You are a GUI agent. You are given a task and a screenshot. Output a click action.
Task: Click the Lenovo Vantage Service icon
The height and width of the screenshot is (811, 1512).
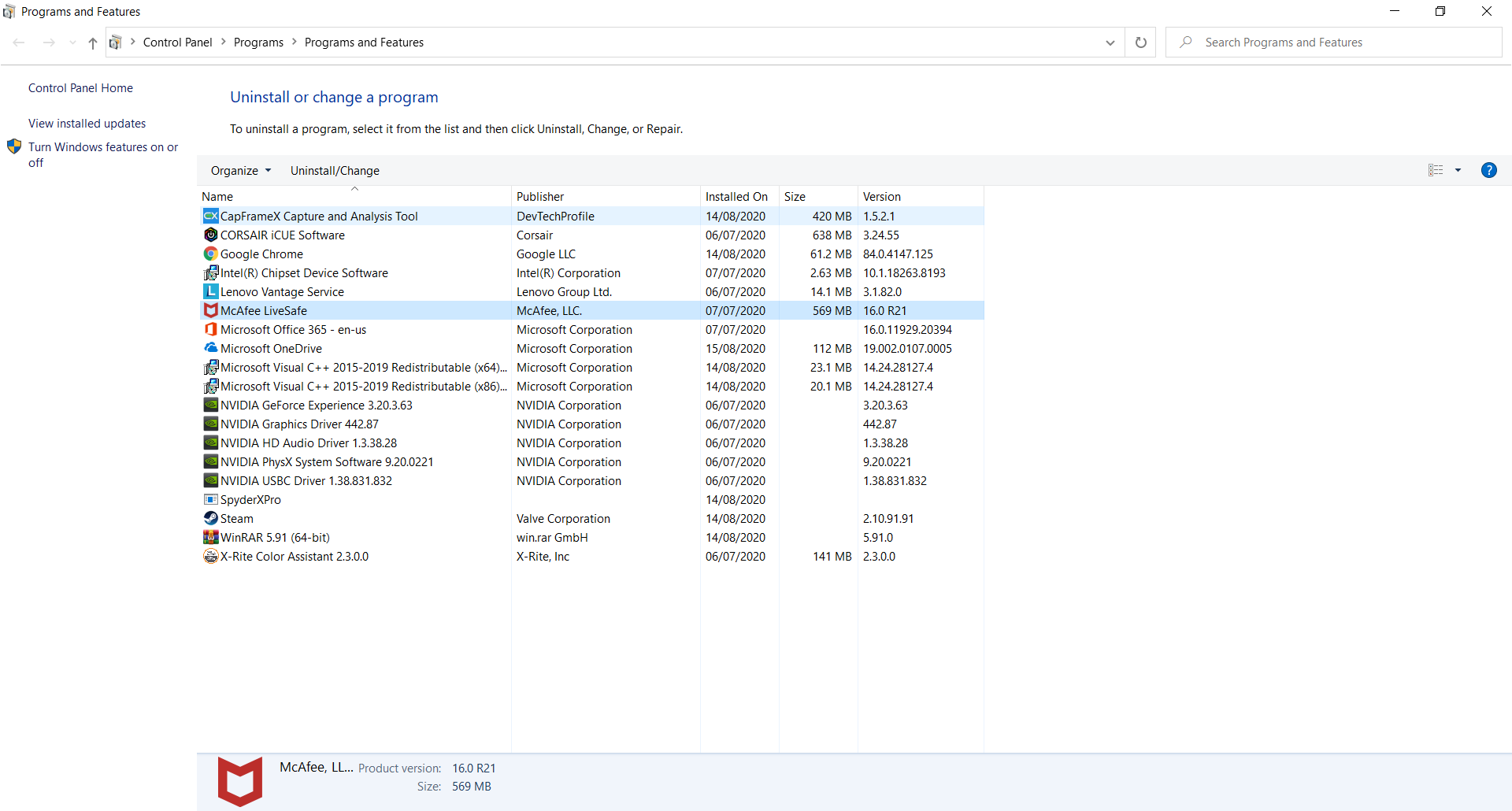pos(210,291)
